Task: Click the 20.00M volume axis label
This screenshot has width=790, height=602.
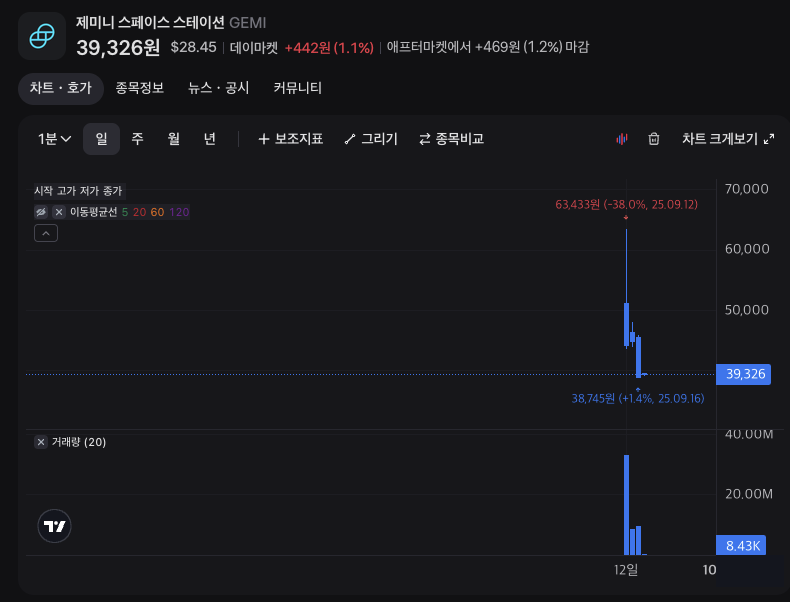Action: (x=749, y=494)
